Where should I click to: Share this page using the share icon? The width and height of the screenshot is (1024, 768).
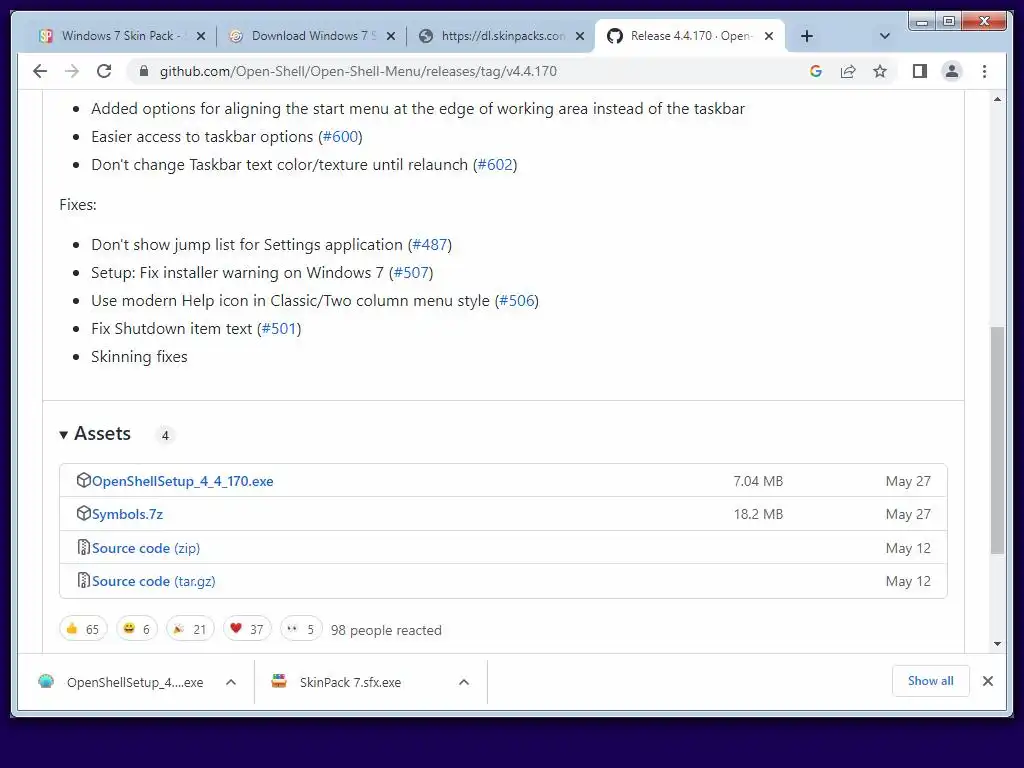point(848,71)
